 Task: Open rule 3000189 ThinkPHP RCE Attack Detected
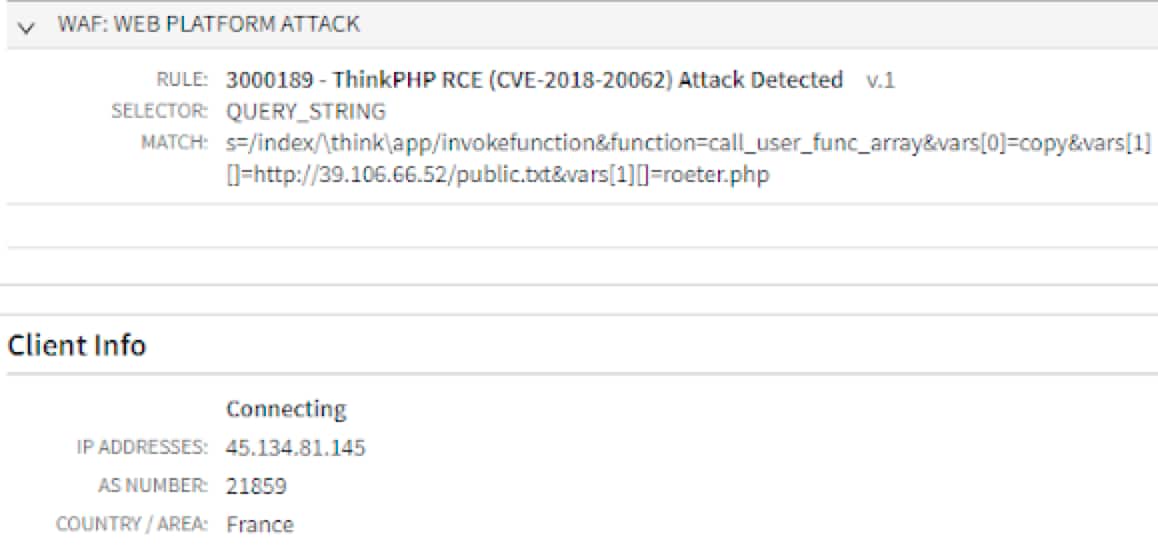click(534, 80)
